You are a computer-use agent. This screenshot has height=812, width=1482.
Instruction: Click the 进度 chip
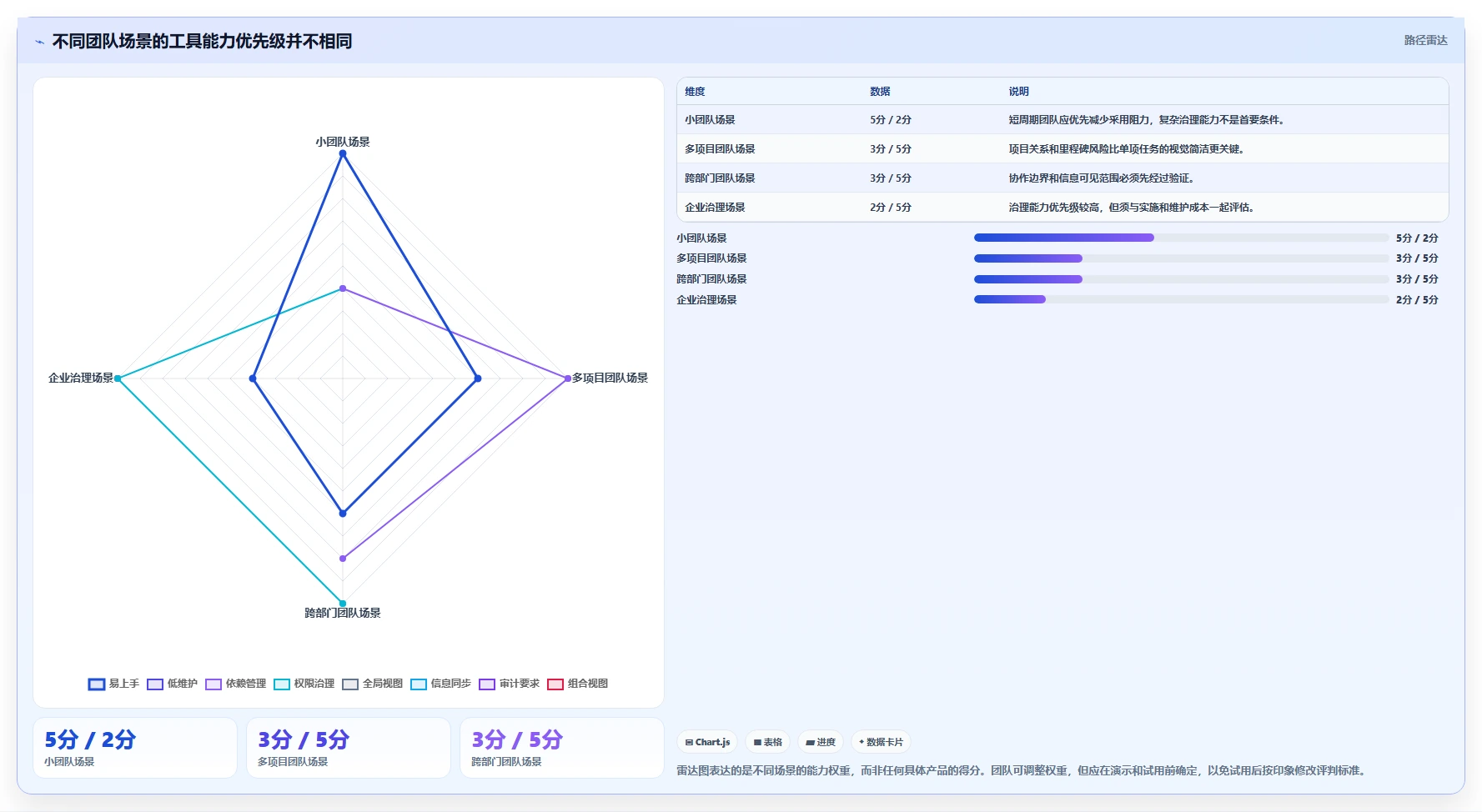pos(821,742)
